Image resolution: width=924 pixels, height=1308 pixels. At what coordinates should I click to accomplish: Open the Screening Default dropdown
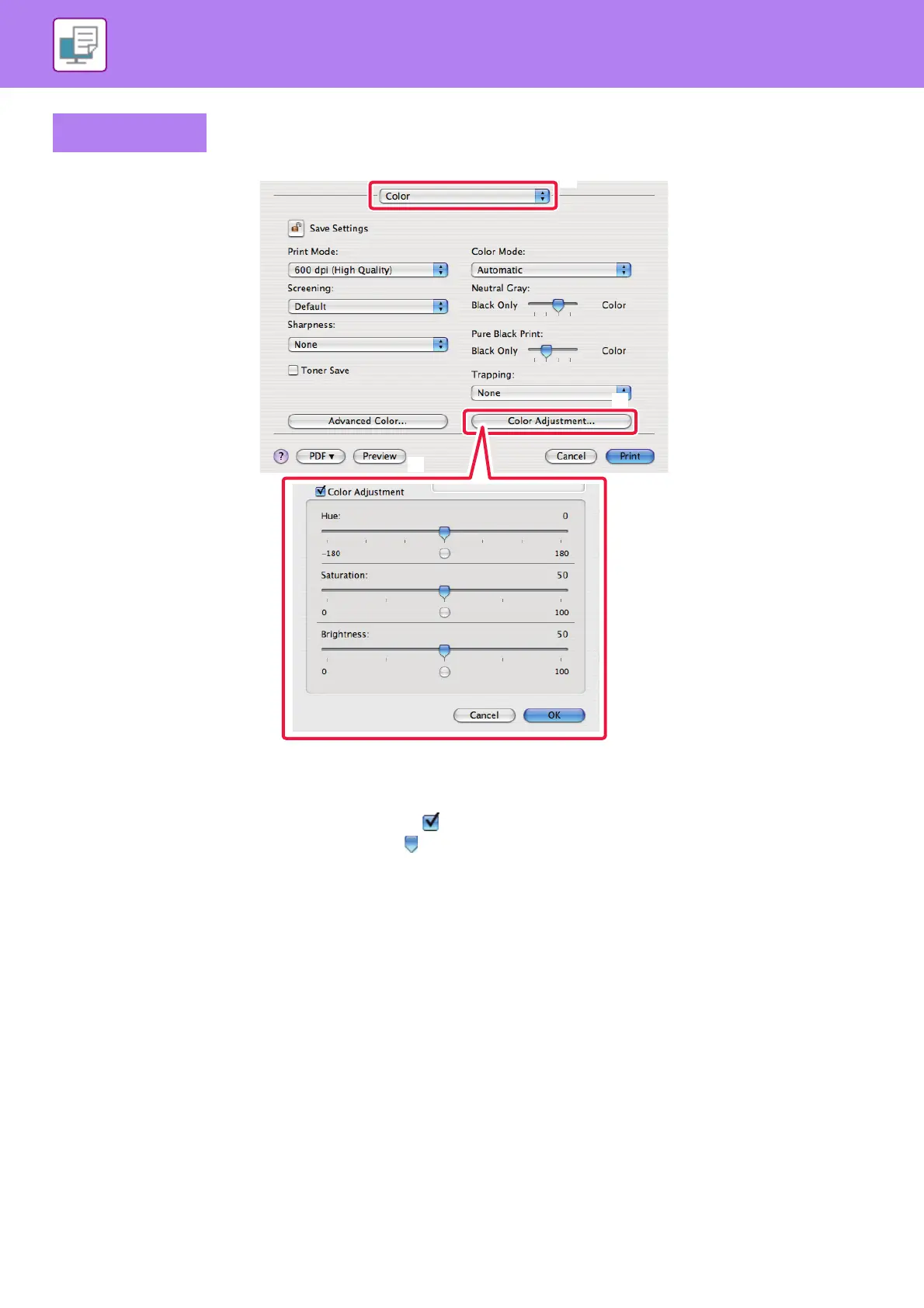(368, 307)
